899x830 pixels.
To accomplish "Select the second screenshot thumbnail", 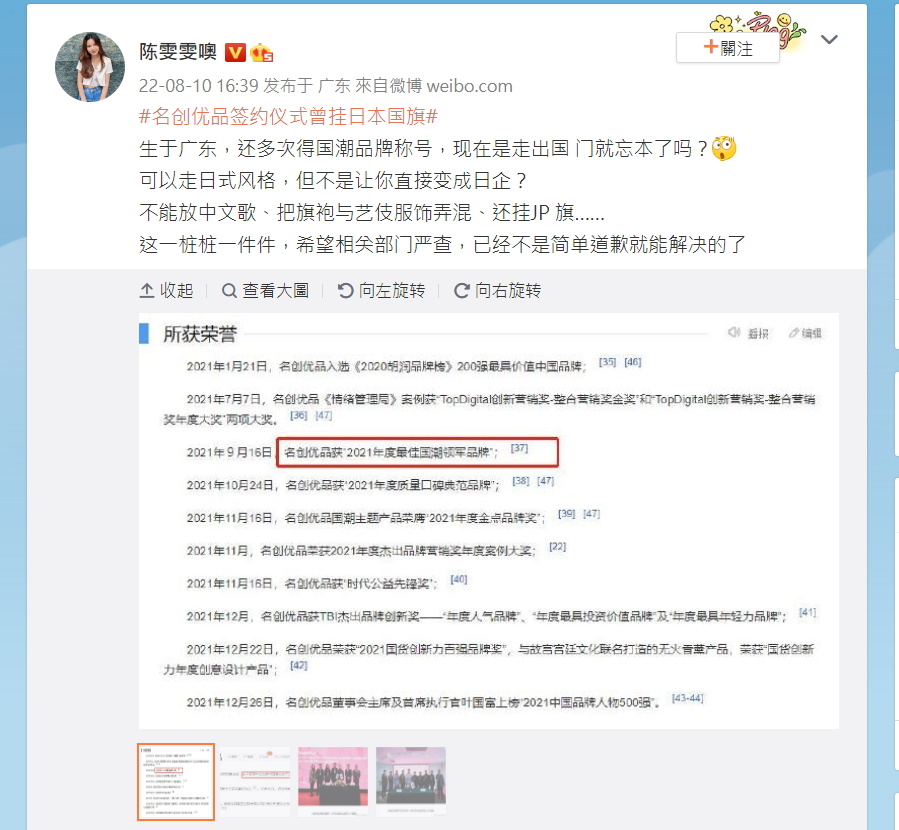I will tap(255, 782).
